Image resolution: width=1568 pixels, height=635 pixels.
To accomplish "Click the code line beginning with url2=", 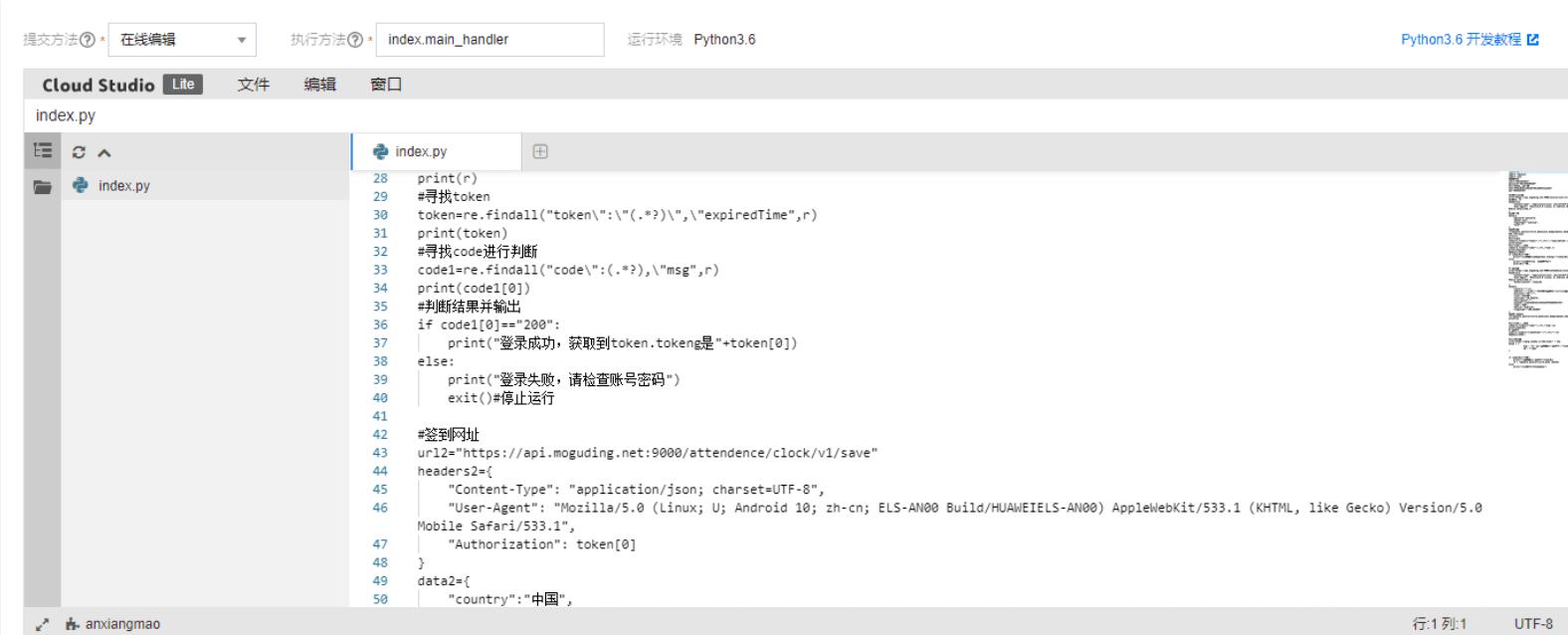I will point(648,453).
